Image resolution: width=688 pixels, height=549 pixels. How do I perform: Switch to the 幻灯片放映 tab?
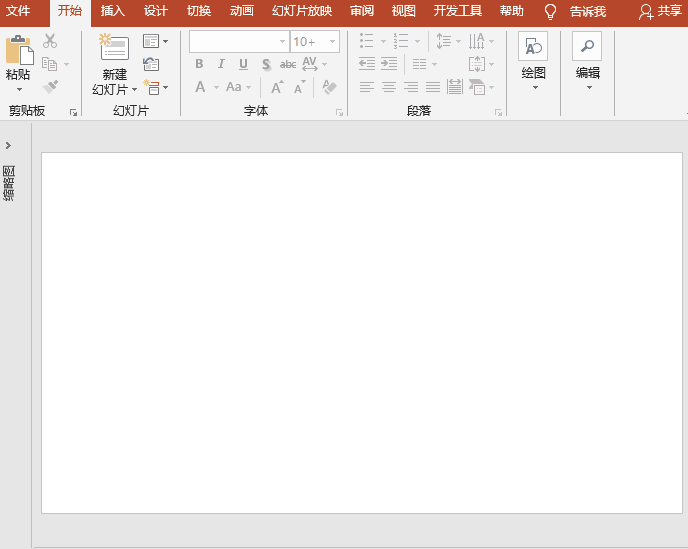point(302,11)
